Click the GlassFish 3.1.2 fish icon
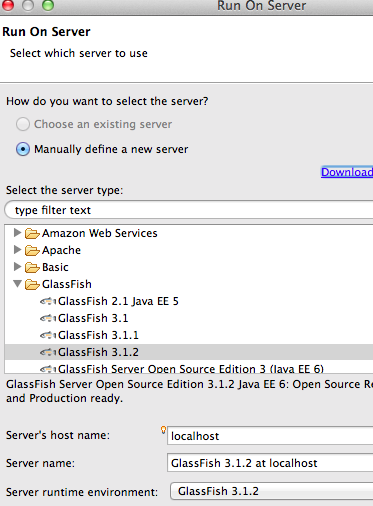 [x=48, y=352]
